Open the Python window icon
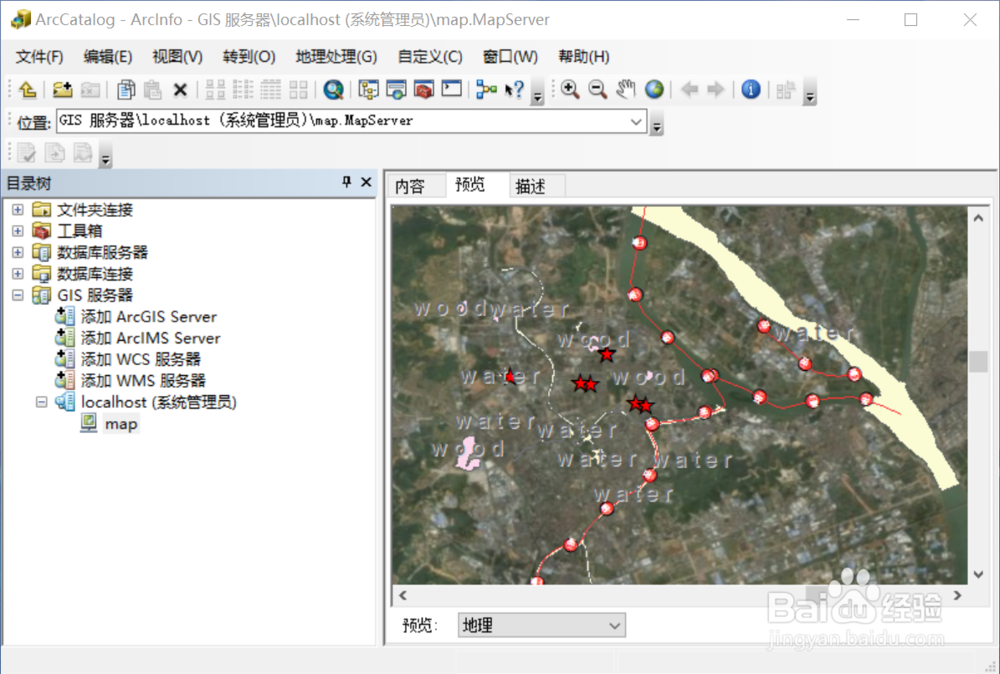The height and width of the screenshot is (674, 1000). [x=452, y=89]
